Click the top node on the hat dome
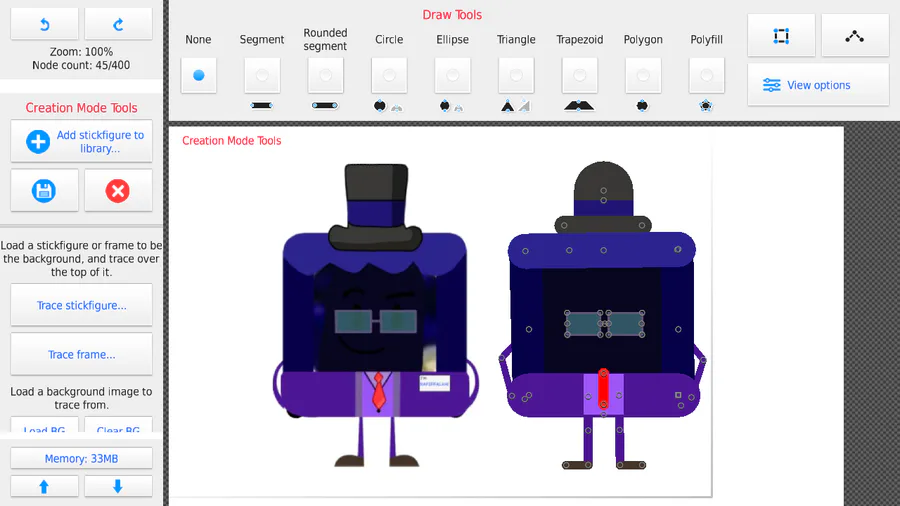The image size is (900, 506). coord(603,190)
